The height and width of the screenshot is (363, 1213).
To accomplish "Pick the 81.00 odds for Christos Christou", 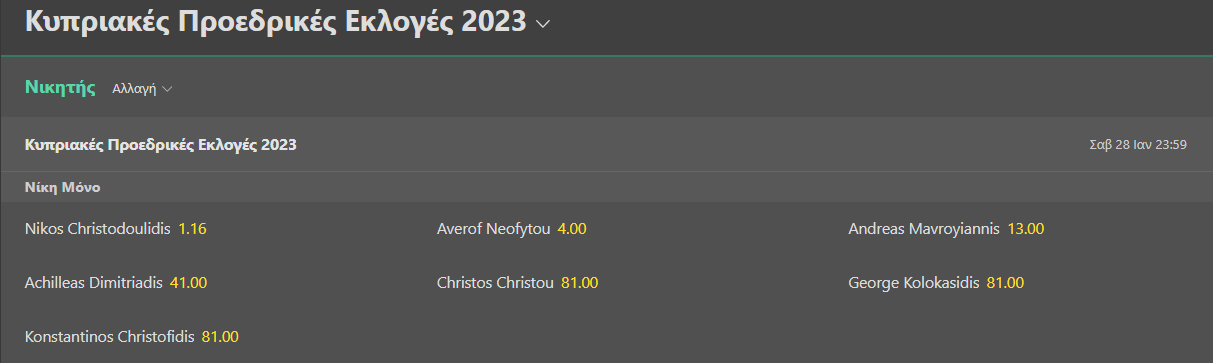I will (580, 283).
